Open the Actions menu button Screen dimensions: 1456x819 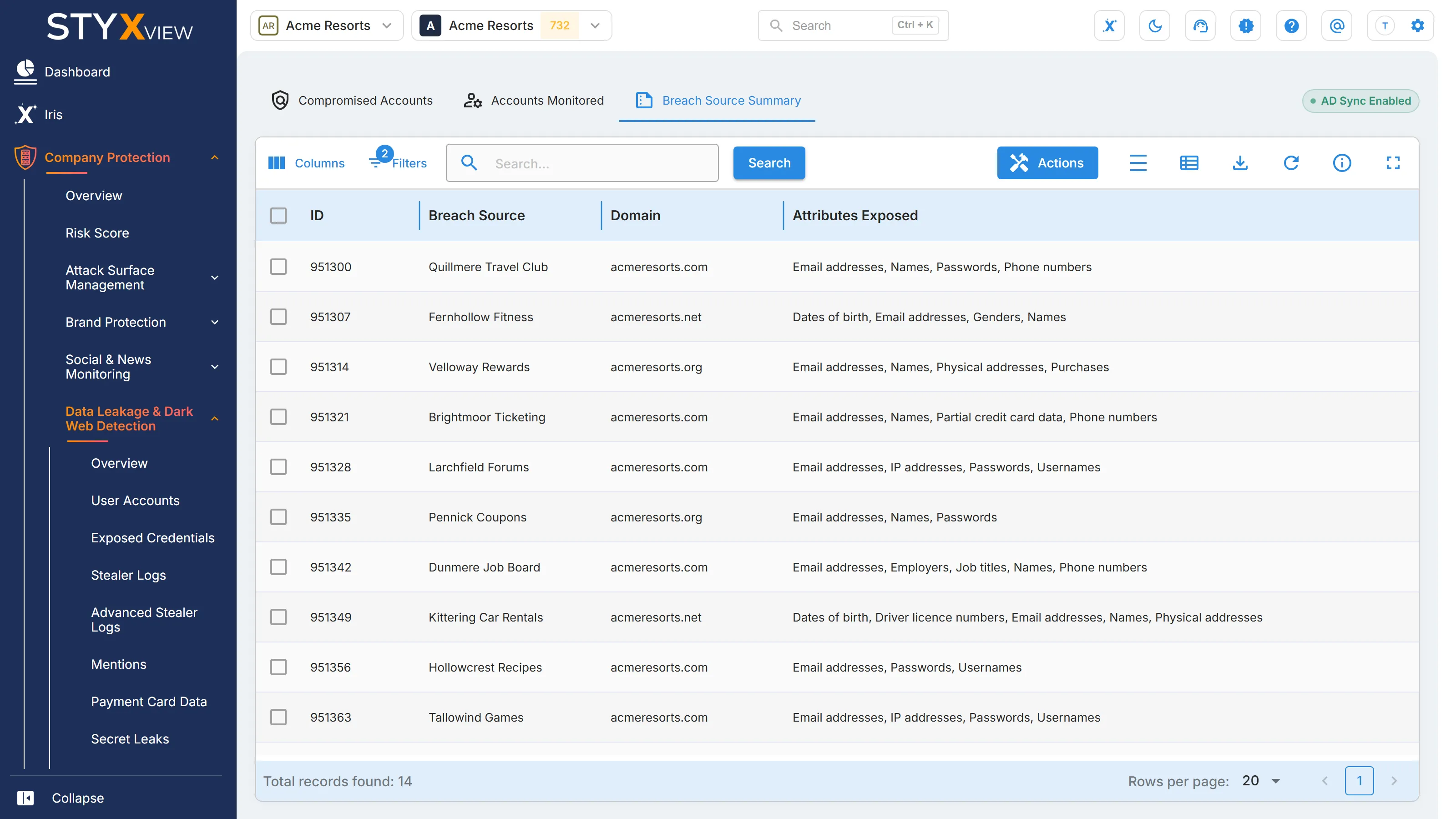(1047, 163)
